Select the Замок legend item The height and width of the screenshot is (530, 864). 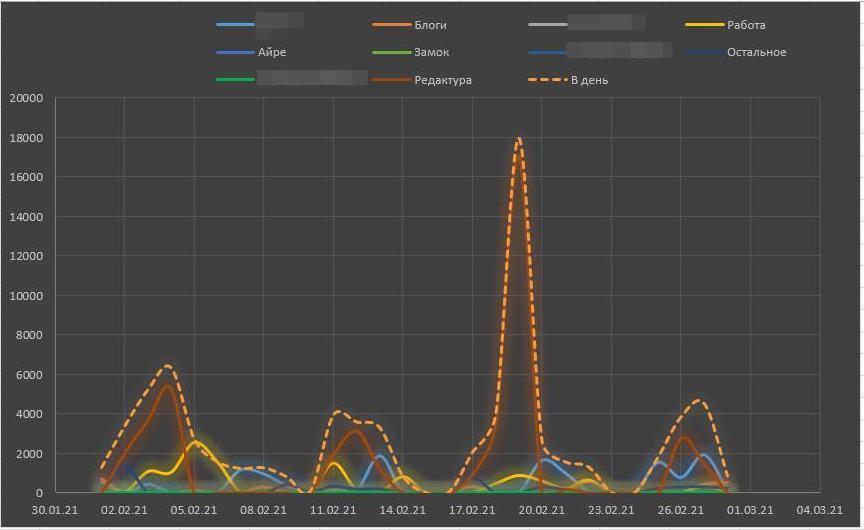click(431, 52)
